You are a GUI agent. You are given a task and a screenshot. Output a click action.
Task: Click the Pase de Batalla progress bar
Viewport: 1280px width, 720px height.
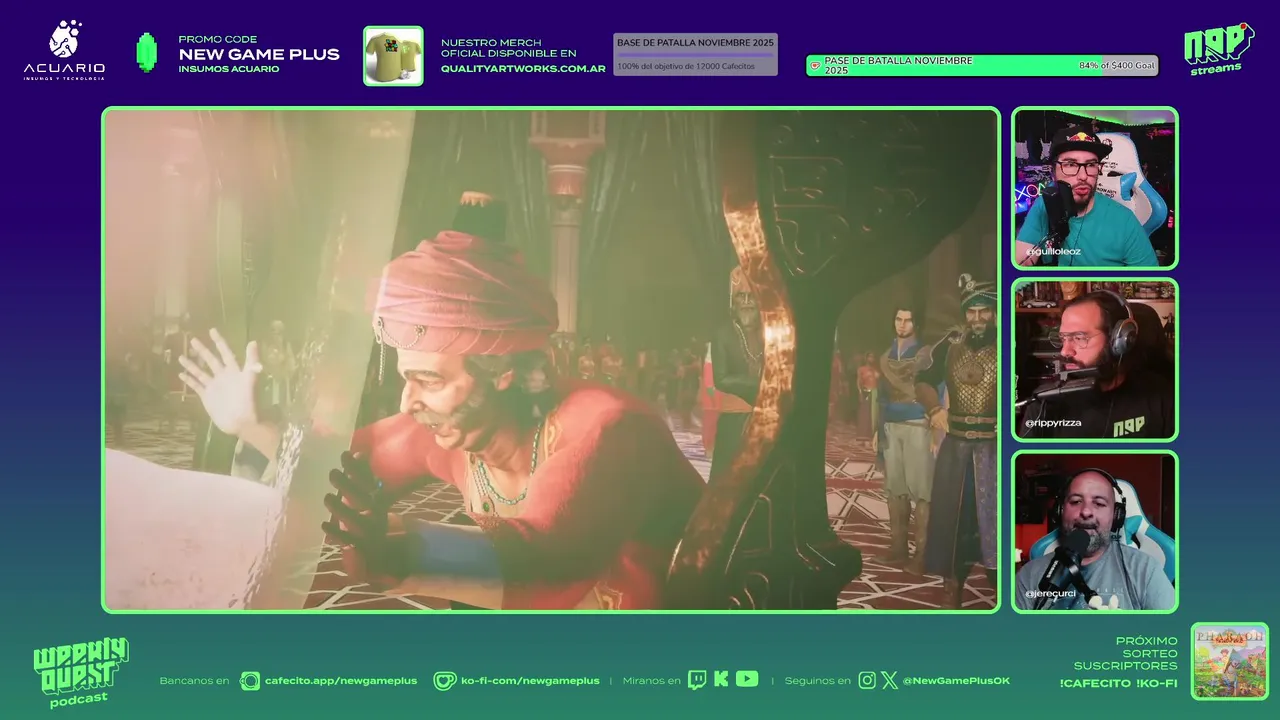pyautogui.click(x=982, y=66)
